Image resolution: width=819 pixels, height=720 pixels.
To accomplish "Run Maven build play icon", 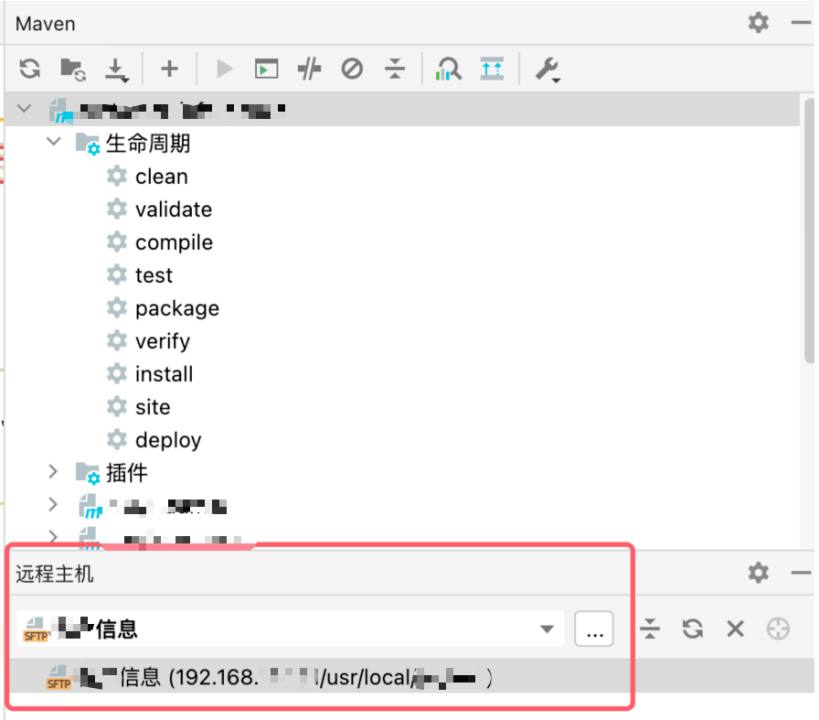I will [225, 68].
